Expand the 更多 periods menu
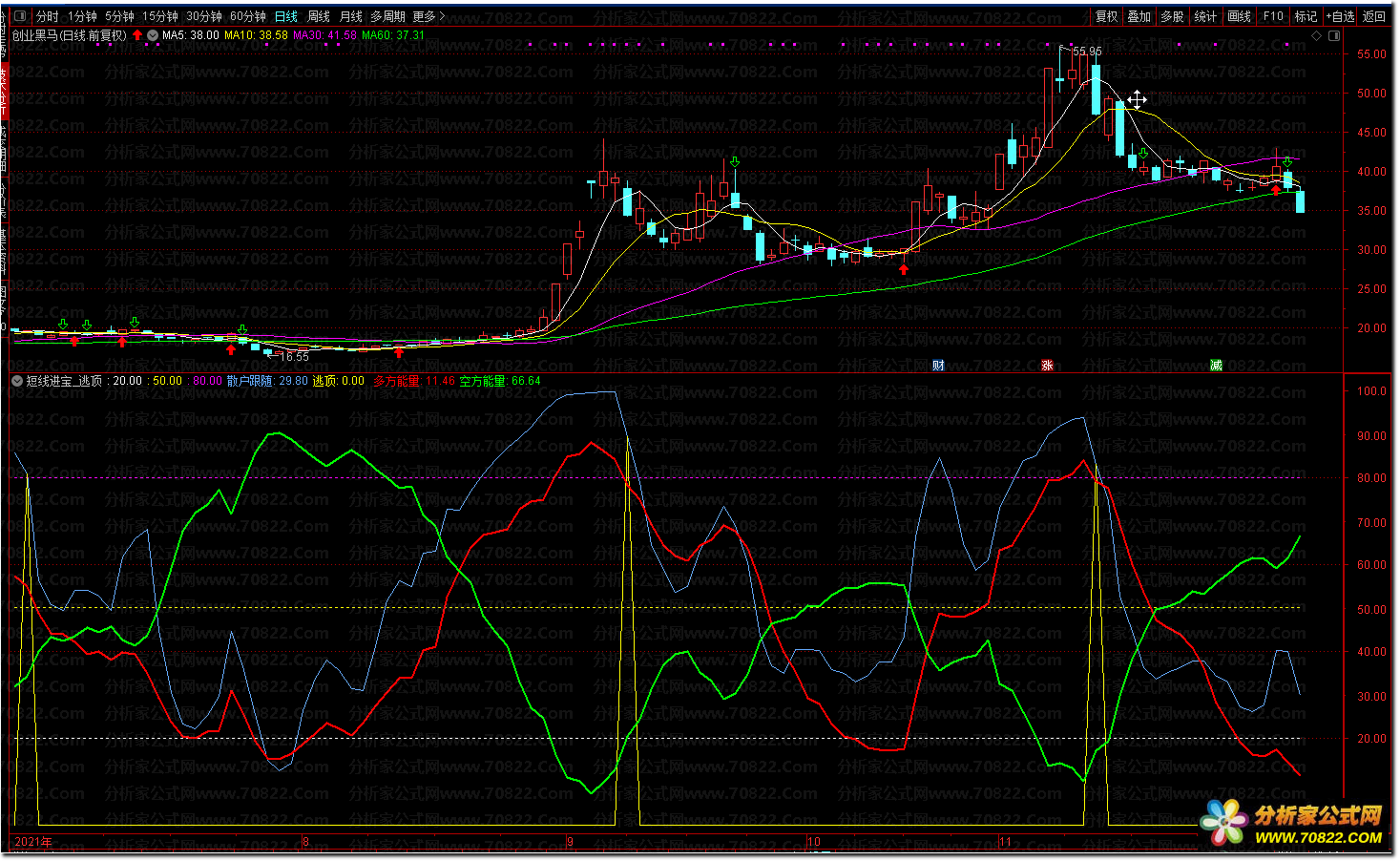Viewport: 1400px width, 861px height. pyautogui.click(x=428, y=16)
